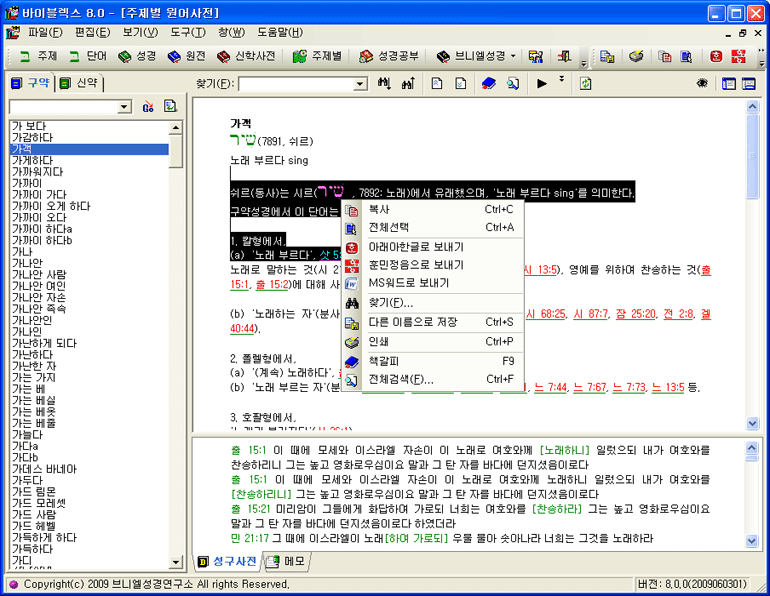Click the 브니엘성경 toolbar button
Screen dimensions: 770x596
click(x=470, y=56)
